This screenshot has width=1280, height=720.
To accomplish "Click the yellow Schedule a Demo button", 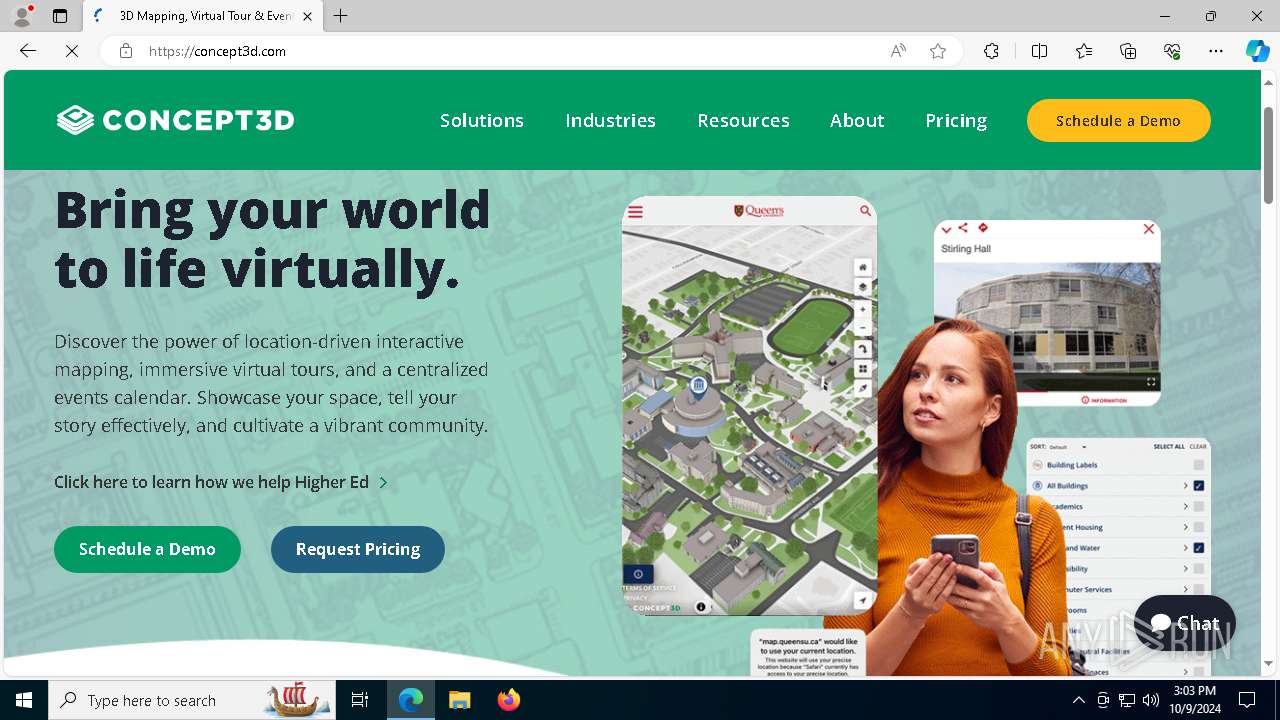I will coord(1118,120).
